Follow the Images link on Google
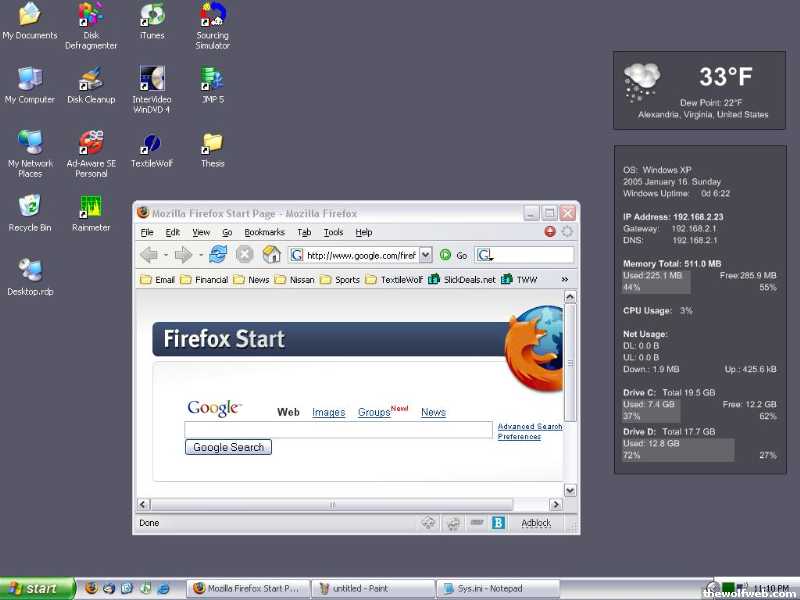 coord(328,412)
